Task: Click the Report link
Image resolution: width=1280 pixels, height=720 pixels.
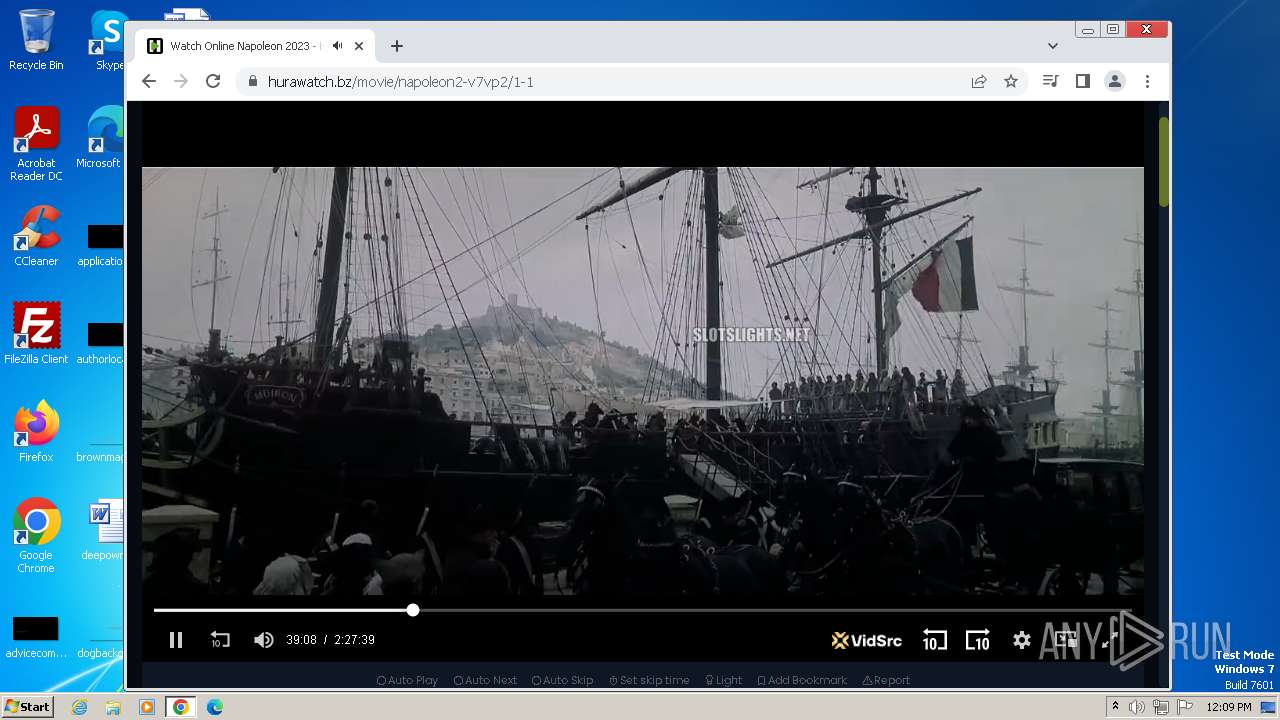Action: click(886, 680)
